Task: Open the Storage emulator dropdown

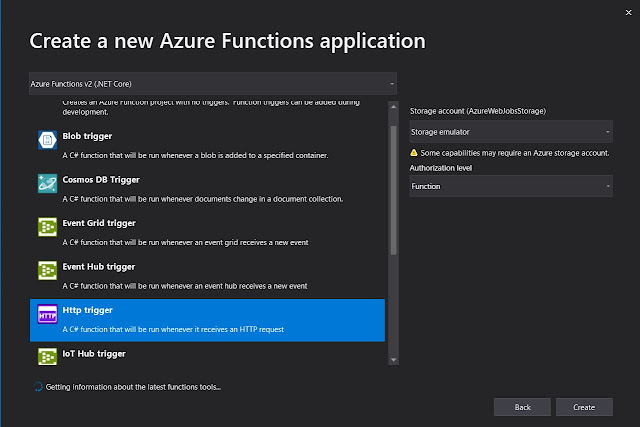Action: point(511,132)
